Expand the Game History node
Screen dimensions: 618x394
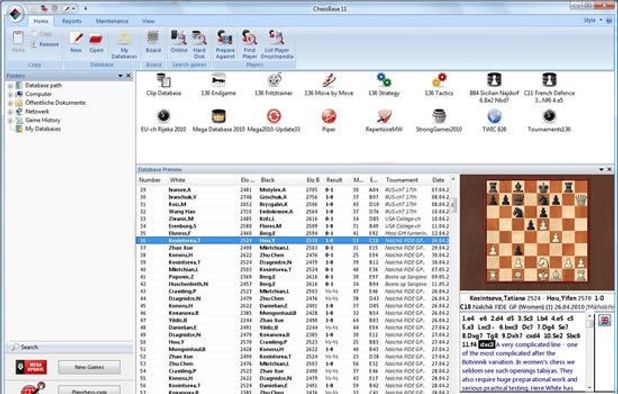[x=11, y=120]
